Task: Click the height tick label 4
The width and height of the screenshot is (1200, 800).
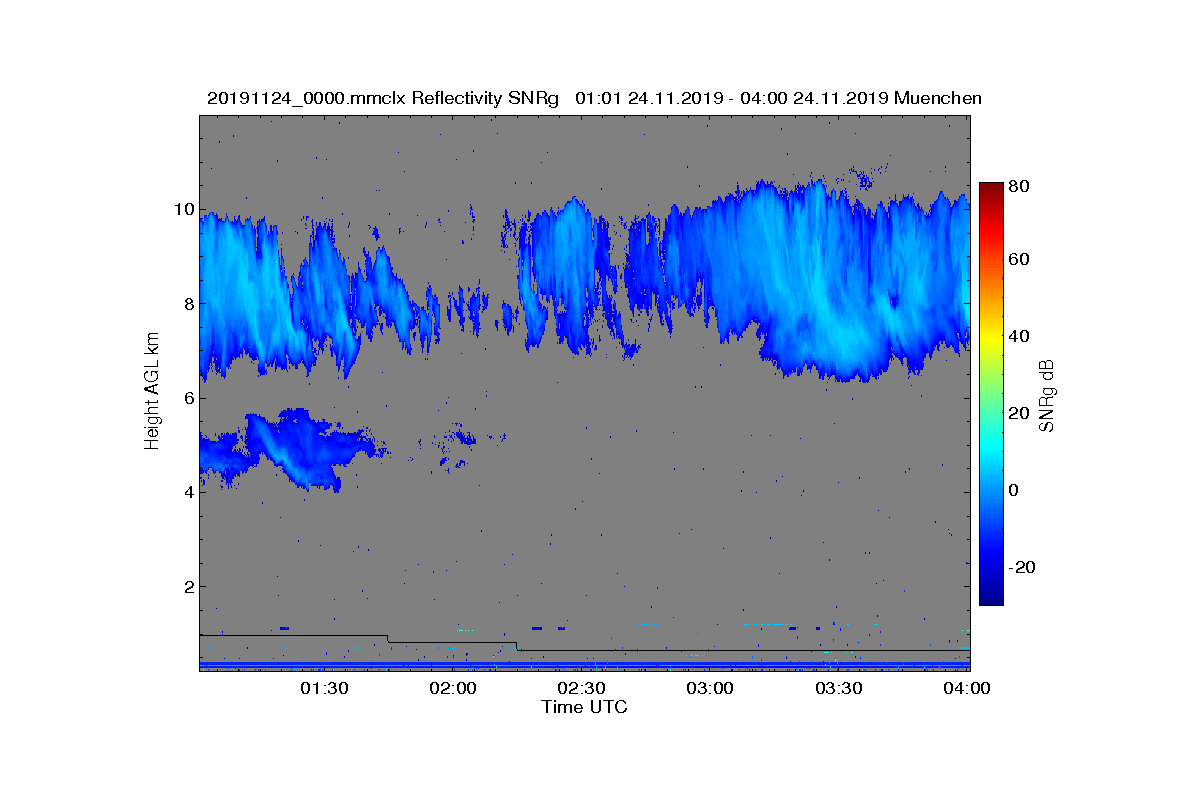Action: point(188,492)
